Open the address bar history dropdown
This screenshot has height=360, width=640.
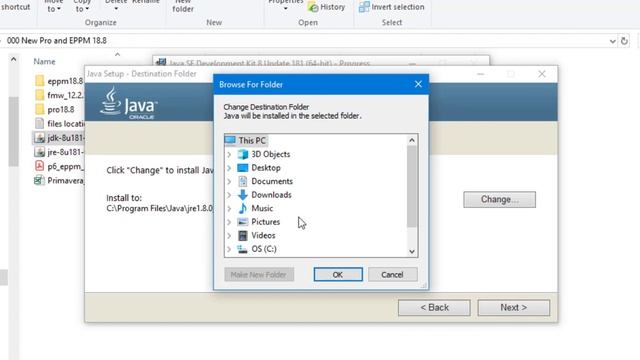pos(613,41)
